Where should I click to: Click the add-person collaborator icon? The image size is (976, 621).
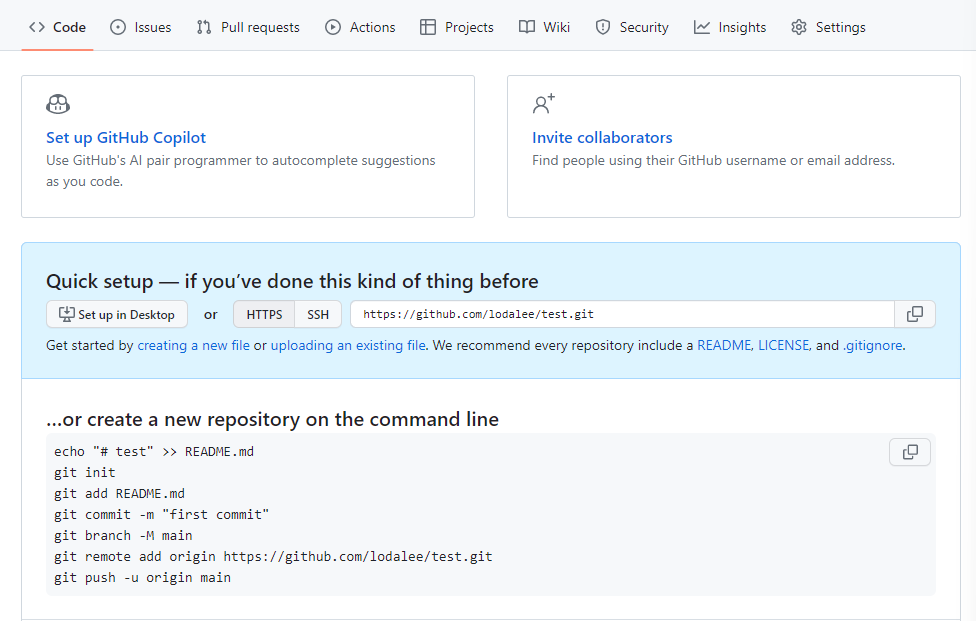pyautogui.click(x=543, y=104)
